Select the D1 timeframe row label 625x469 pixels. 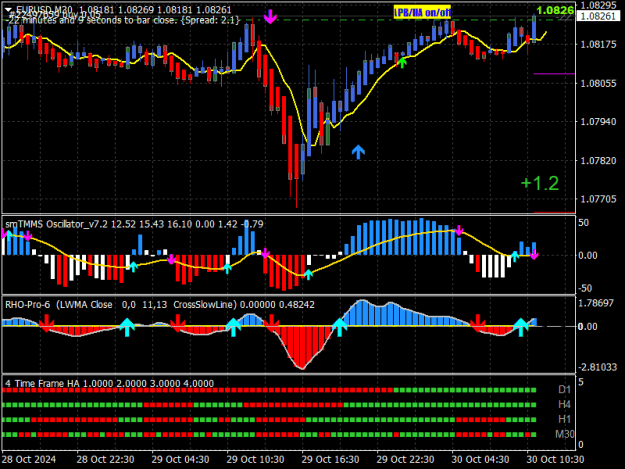tap(564, 389)
